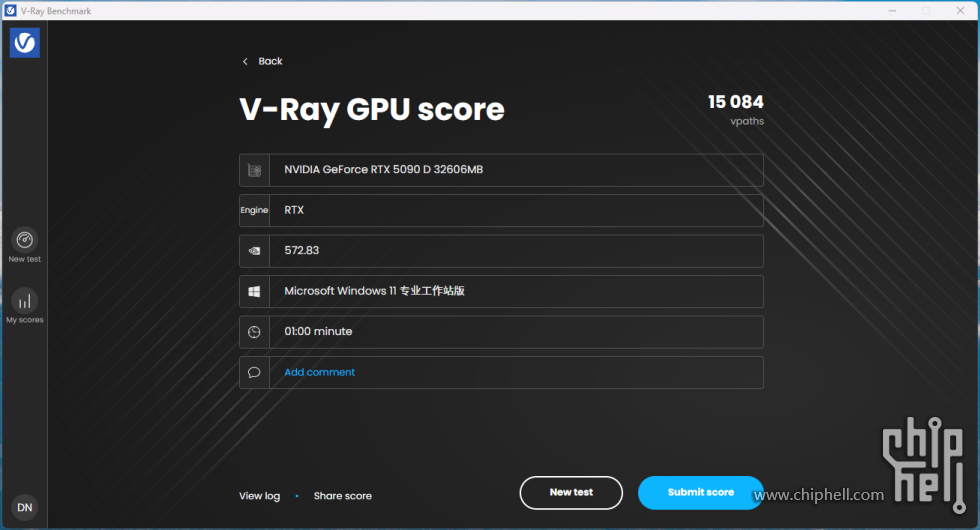Screen dimensions: 980x530
Task: Click the RTX engine value
Action: (x=294, y=210)
